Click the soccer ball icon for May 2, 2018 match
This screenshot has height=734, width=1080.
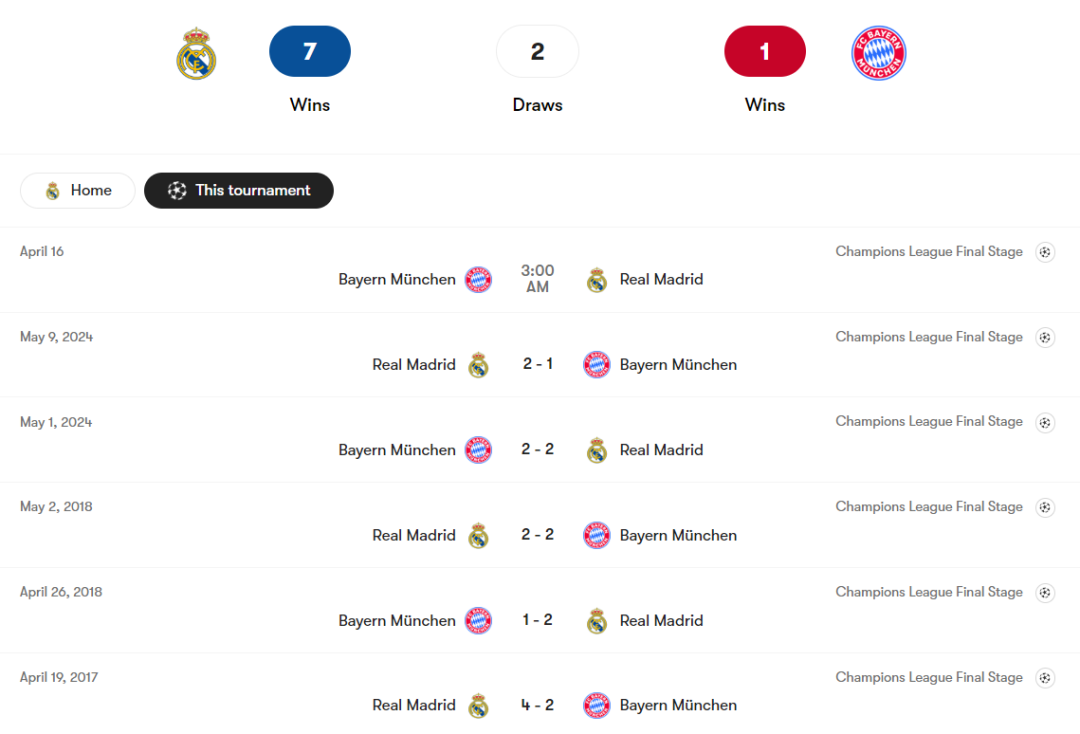(1045, 507)
